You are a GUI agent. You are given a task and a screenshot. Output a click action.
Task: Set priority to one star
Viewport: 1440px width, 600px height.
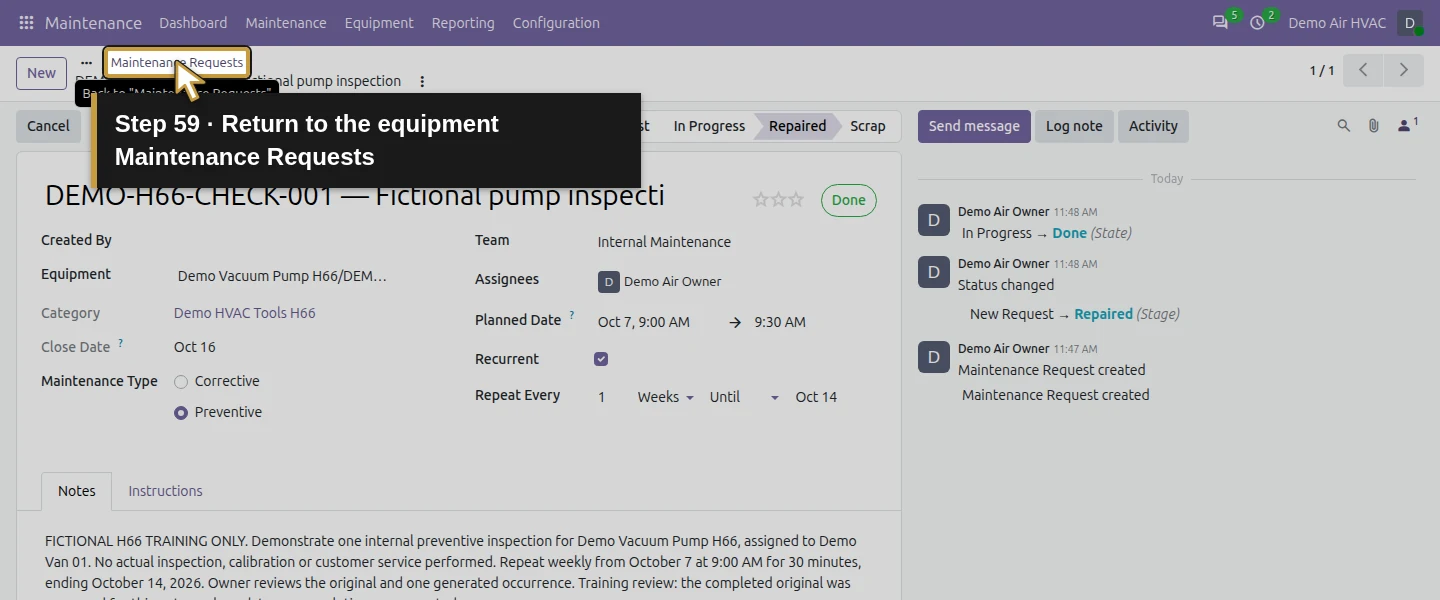(761, 200)
